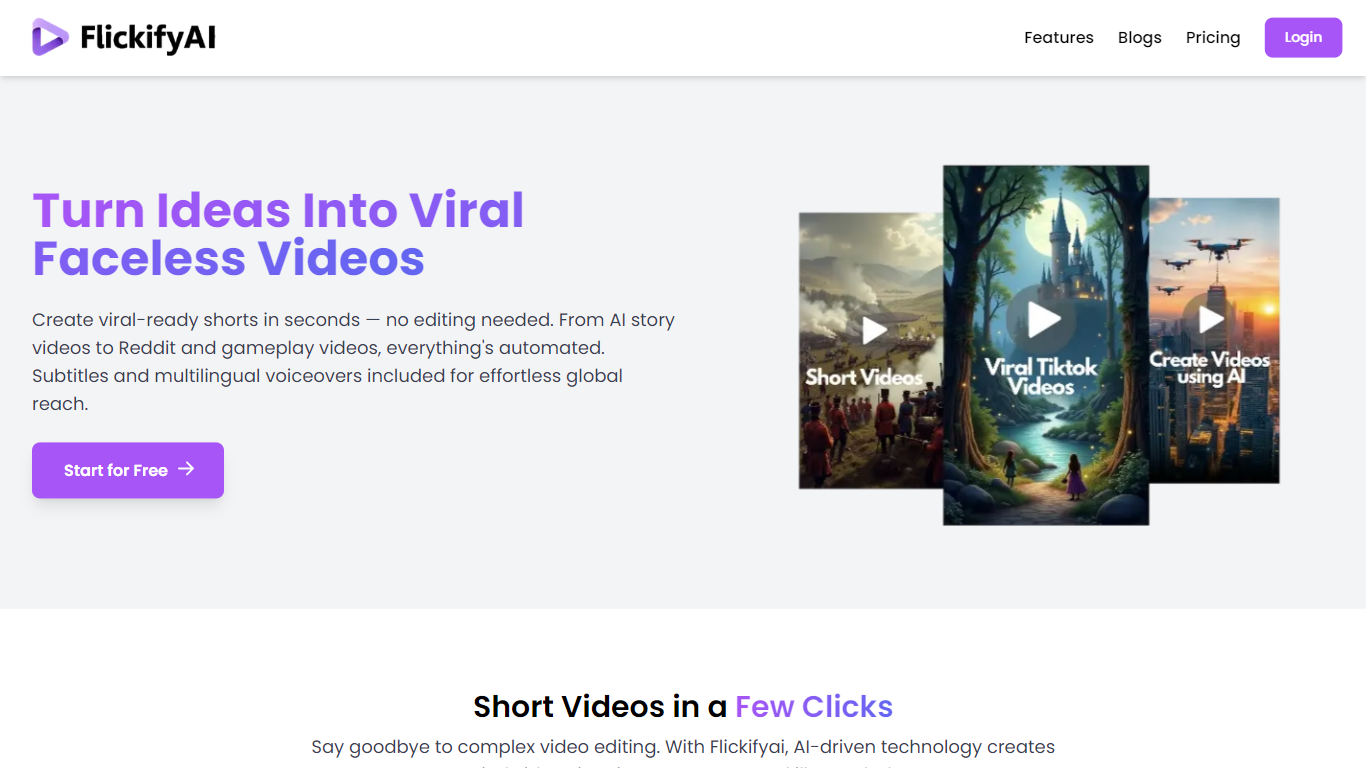This screenshot has height=768, width=1366.
Task: Click the Login button
Action: [1303, 37]
